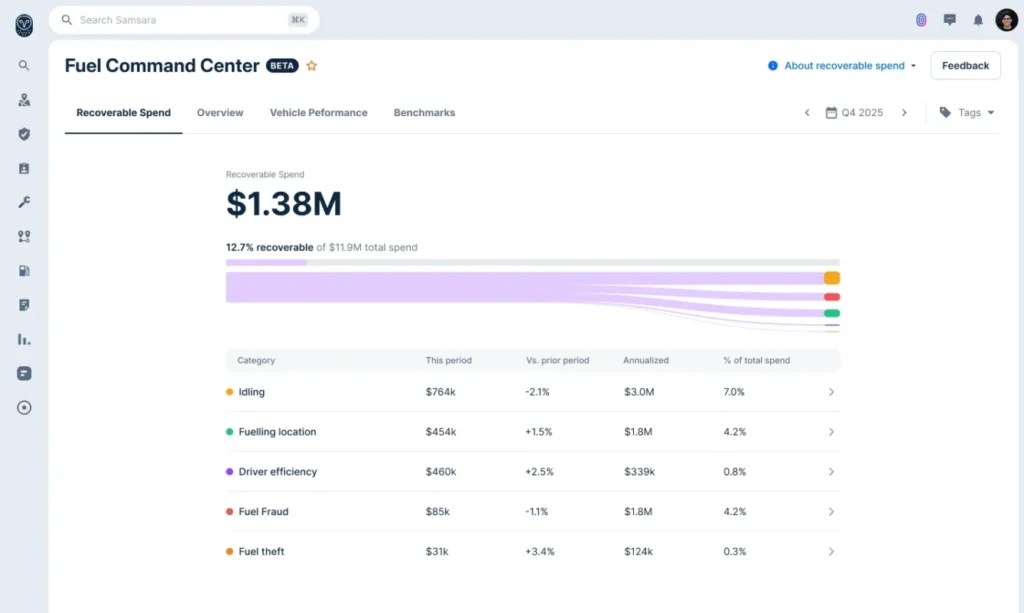This screenshot has height=613, width=1024.
Task: Click the Samsara owl logo
Action: [x=24, y=25]
